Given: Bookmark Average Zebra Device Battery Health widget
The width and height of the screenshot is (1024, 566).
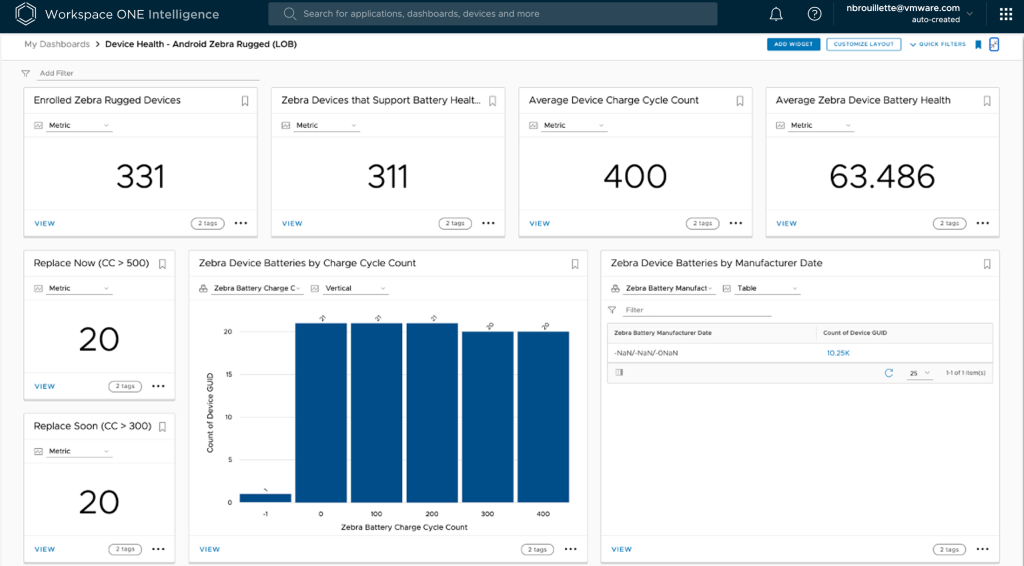Looking at the screenshot, I should coord(987,101).
